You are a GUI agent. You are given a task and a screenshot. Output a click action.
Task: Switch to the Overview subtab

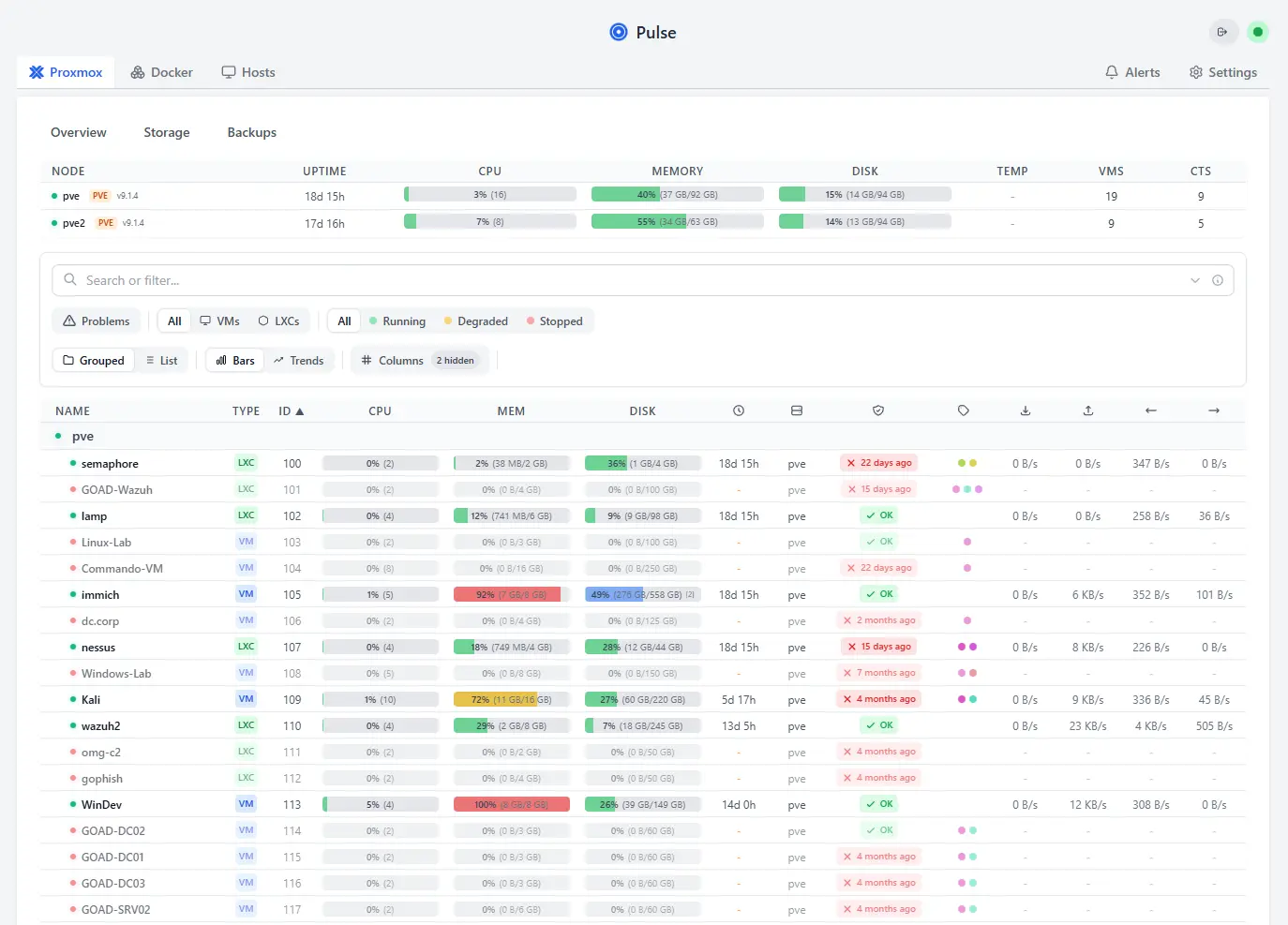click(79, 132)
